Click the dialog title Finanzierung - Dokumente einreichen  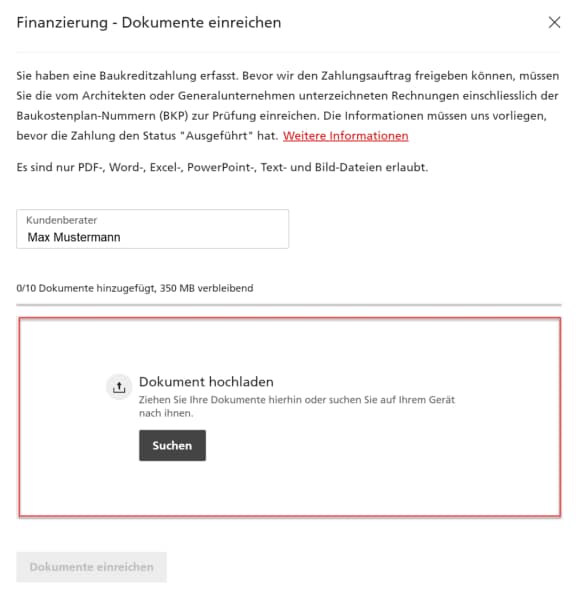pos(149,22)
